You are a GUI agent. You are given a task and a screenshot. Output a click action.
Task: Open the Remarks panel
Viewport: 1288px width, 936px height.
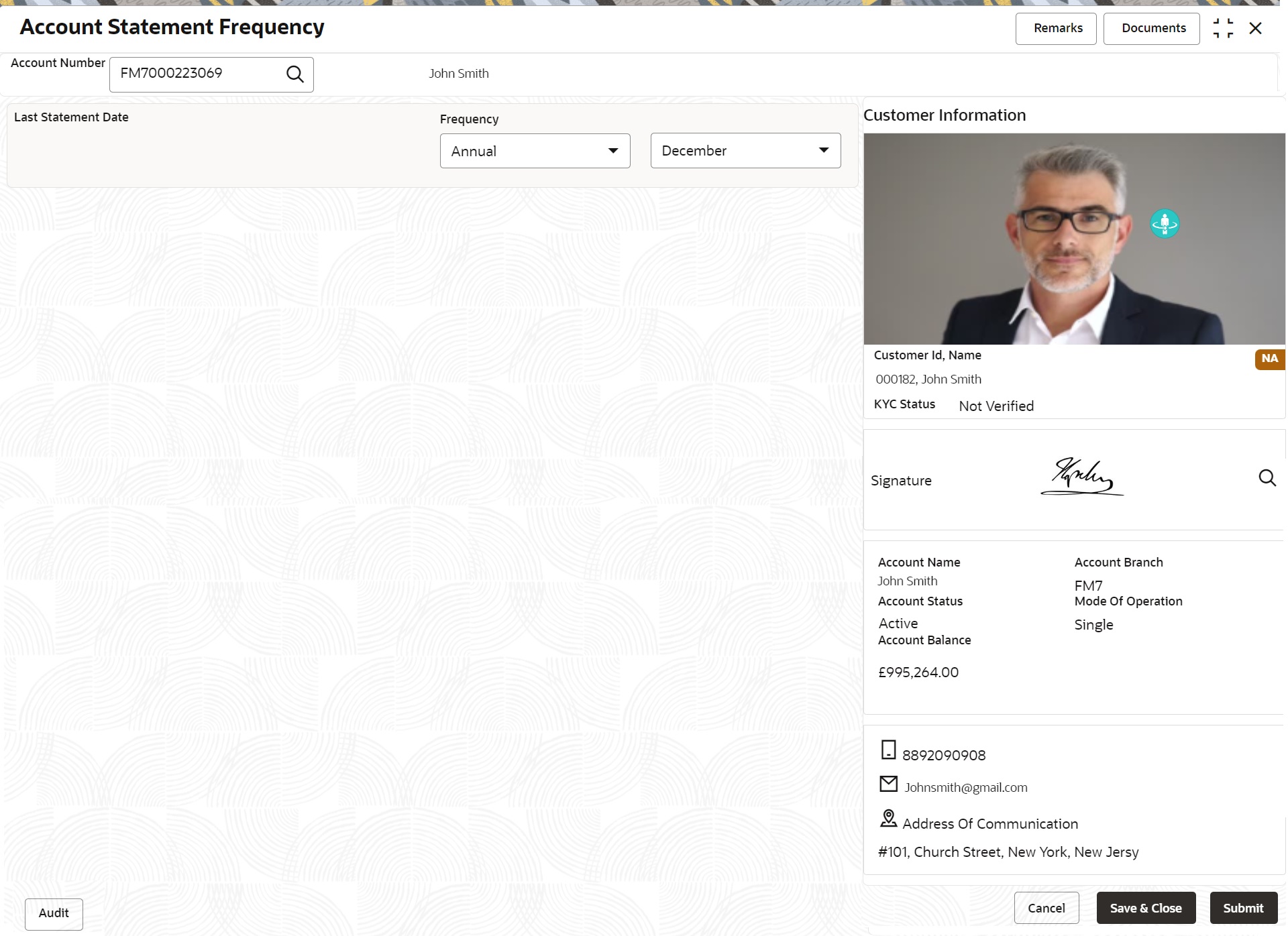click(x=1056, y=29)
